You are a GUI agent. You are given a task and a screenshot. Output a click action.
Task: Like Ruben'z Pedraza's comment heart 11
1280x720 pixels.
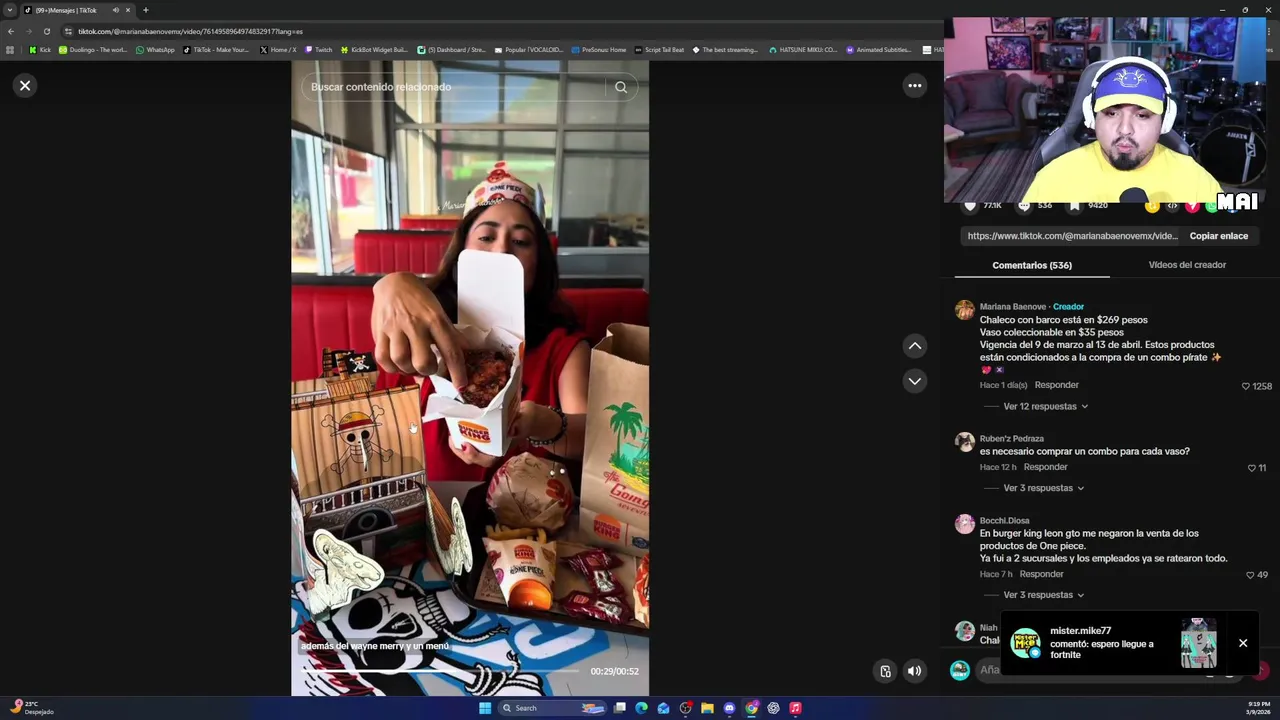1251,468
